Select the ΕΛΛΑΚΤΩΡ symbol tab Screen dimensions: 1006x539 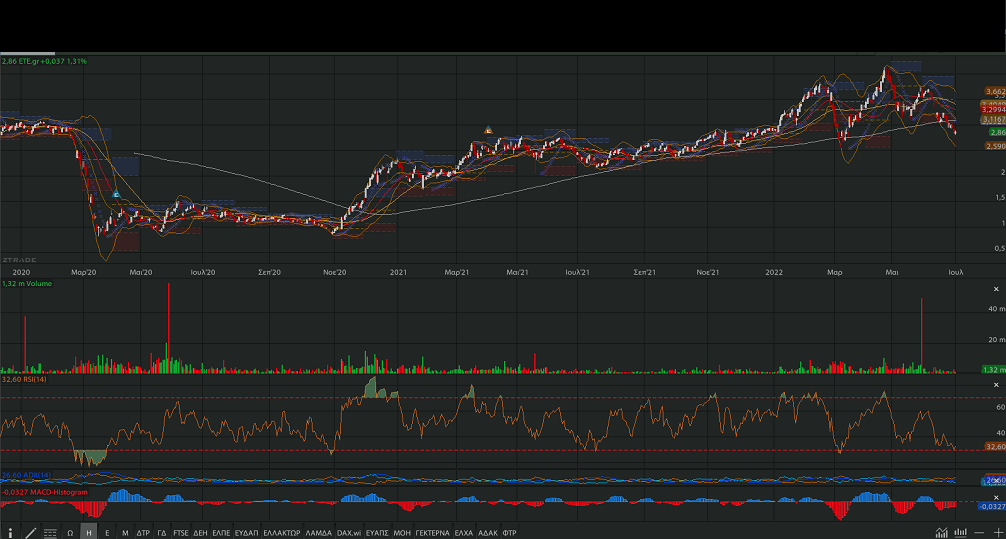(282, 532)
